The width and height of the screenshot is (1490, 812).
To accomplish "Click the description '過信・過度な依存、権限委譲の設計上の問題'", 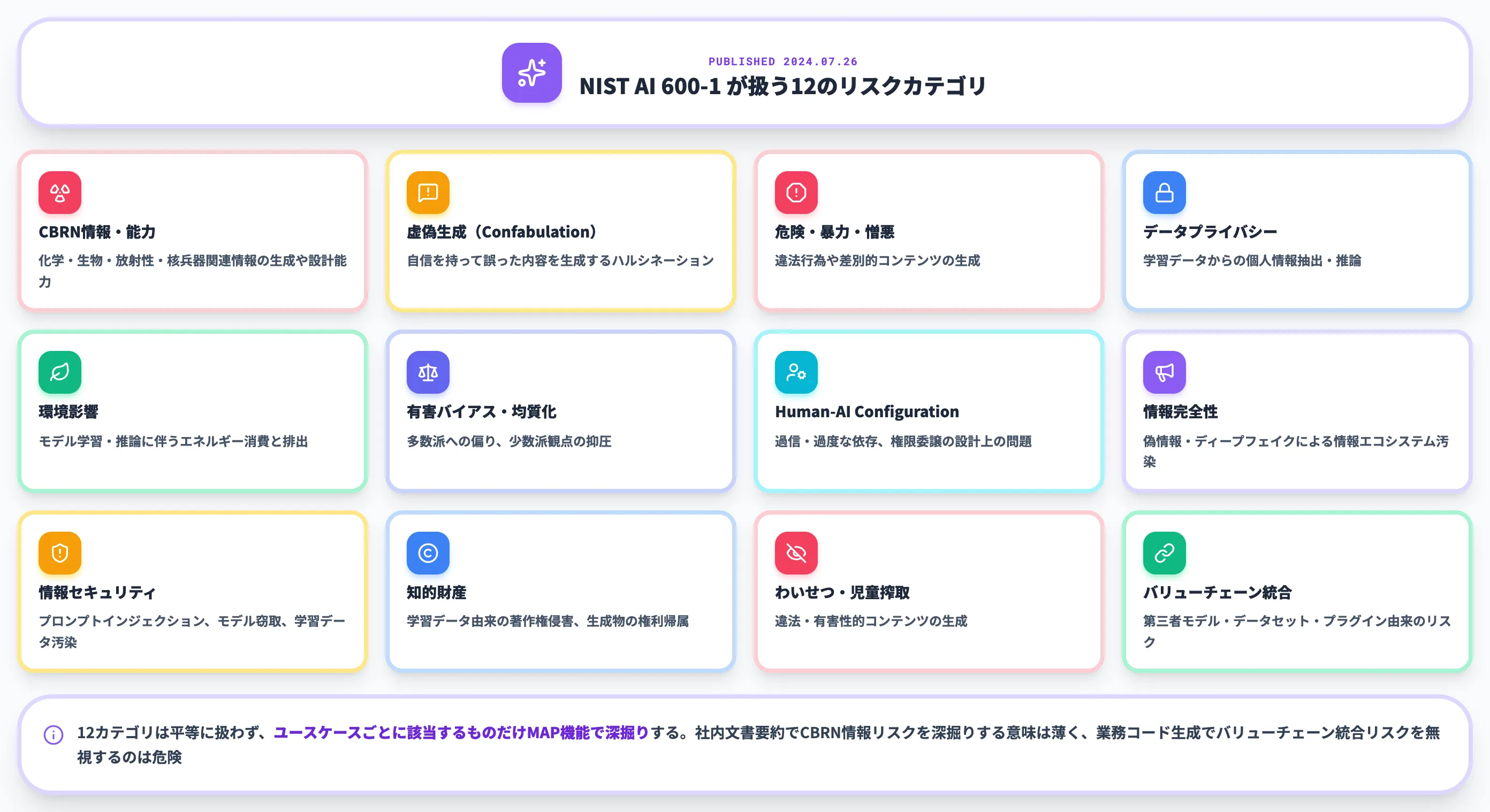I will 903,441.
